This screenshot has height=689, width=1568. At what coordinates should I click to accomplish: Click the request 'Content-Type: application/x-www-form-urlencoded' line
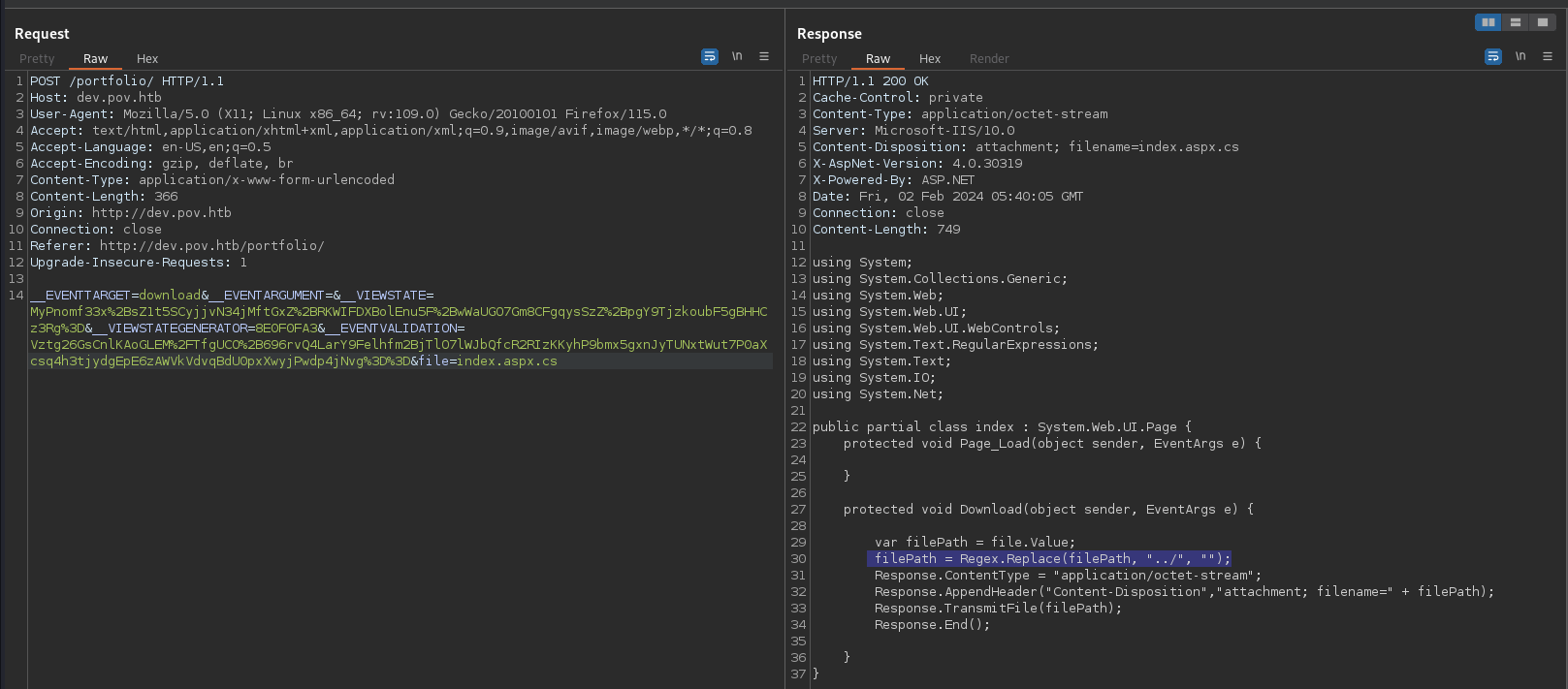[212, 180]
